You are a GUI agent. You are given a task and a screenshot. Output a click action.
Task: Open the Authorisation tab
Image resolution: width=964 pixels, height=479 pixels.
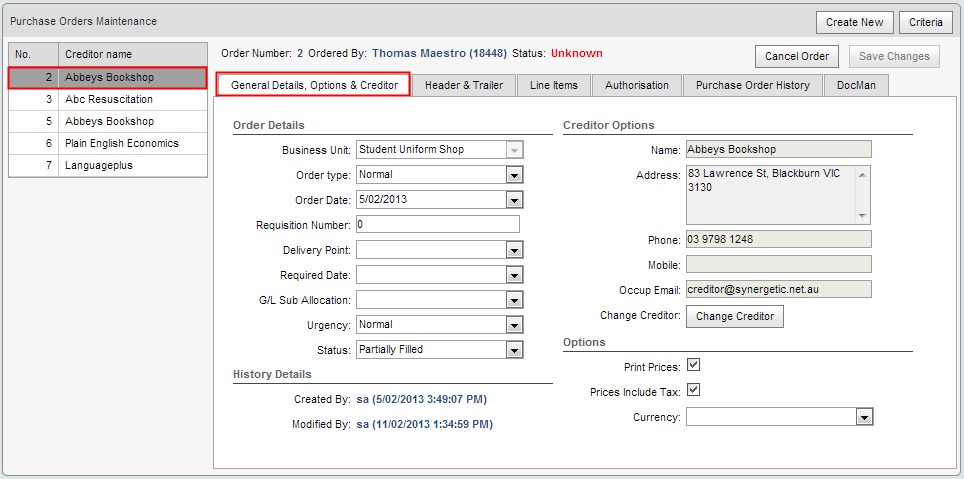coord(636,85)
